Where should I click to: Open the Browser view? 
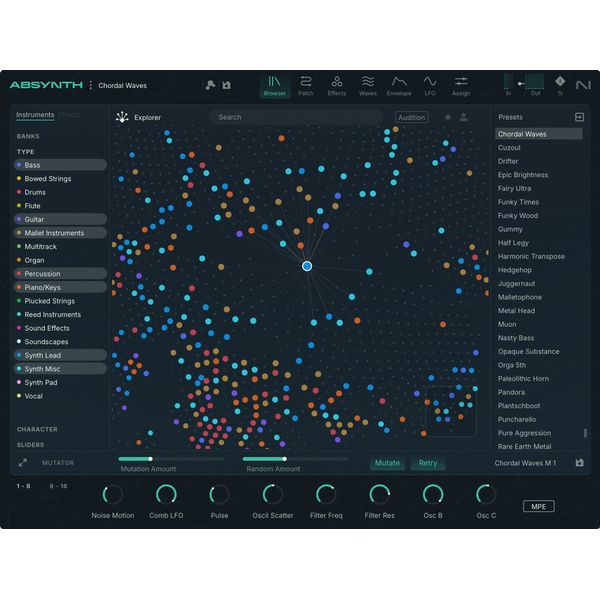[x=274, y=86]
